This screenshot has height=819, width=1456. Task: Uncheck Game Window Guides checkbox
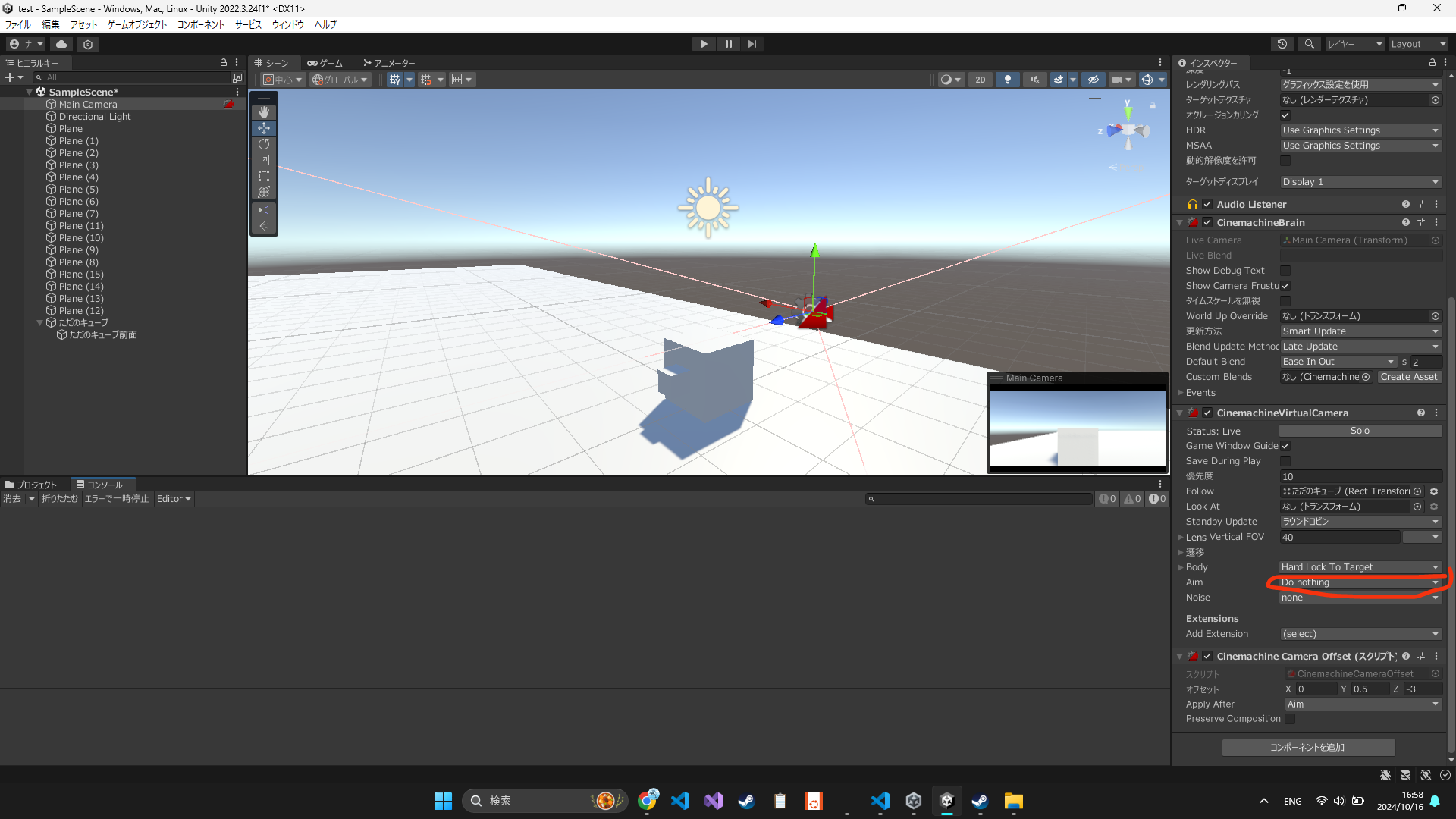tap(1285, 446)
